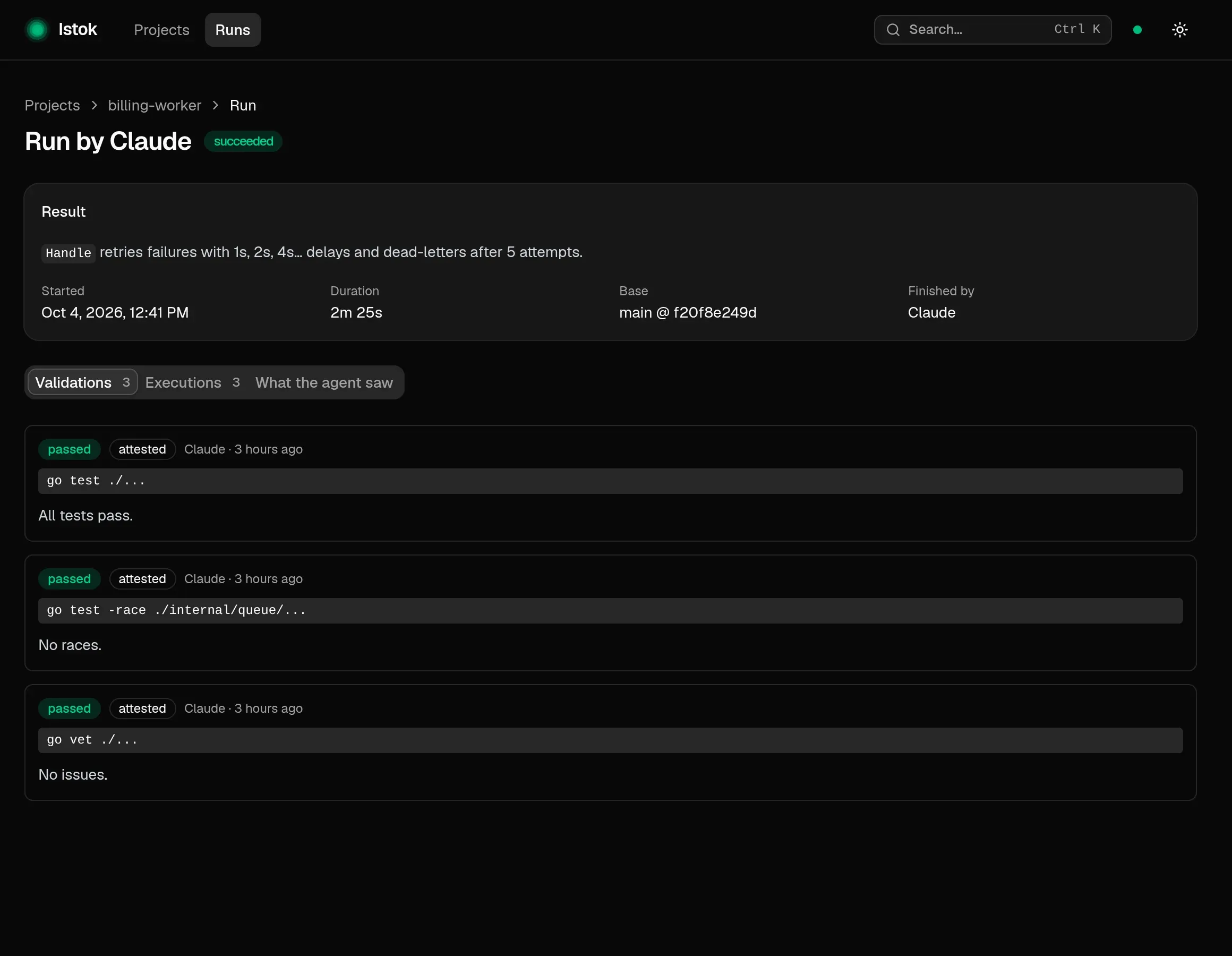
Task: Switch to the Executions tab
Action: tap(192, 382)
